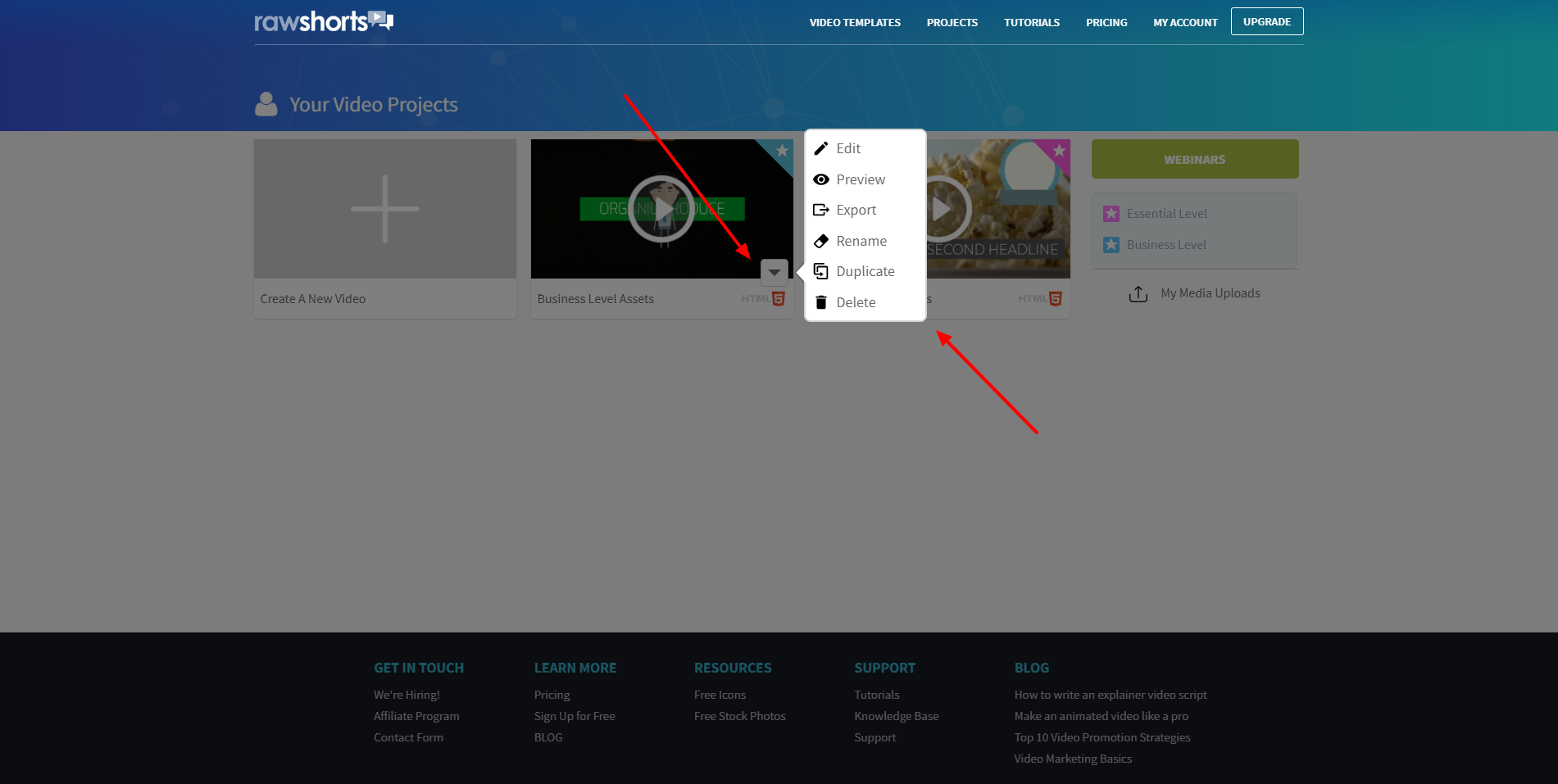Play the popcorn Second Headline video thumbnail

(x=943, y=209)
